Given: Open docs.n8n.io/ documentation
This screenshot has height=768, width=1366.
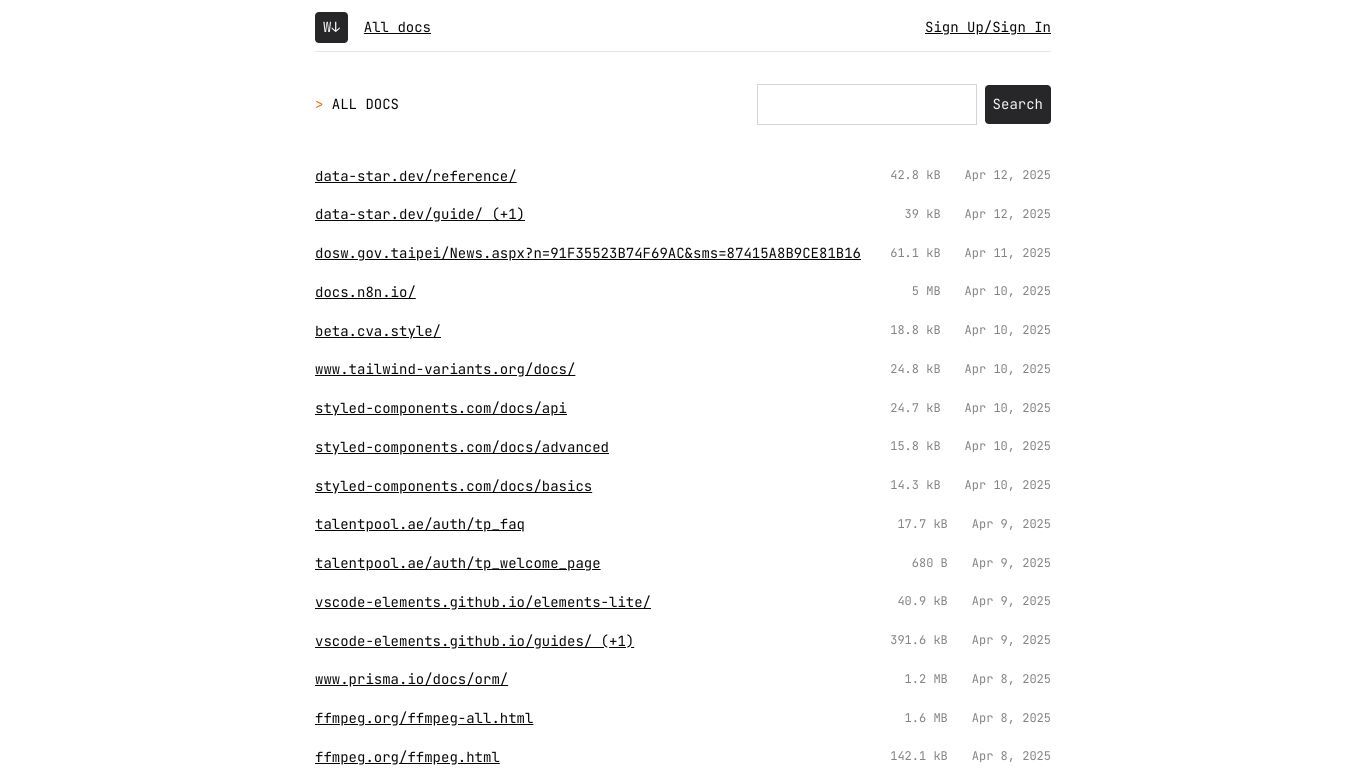Looking at the screenshot, I should [365, 293].
